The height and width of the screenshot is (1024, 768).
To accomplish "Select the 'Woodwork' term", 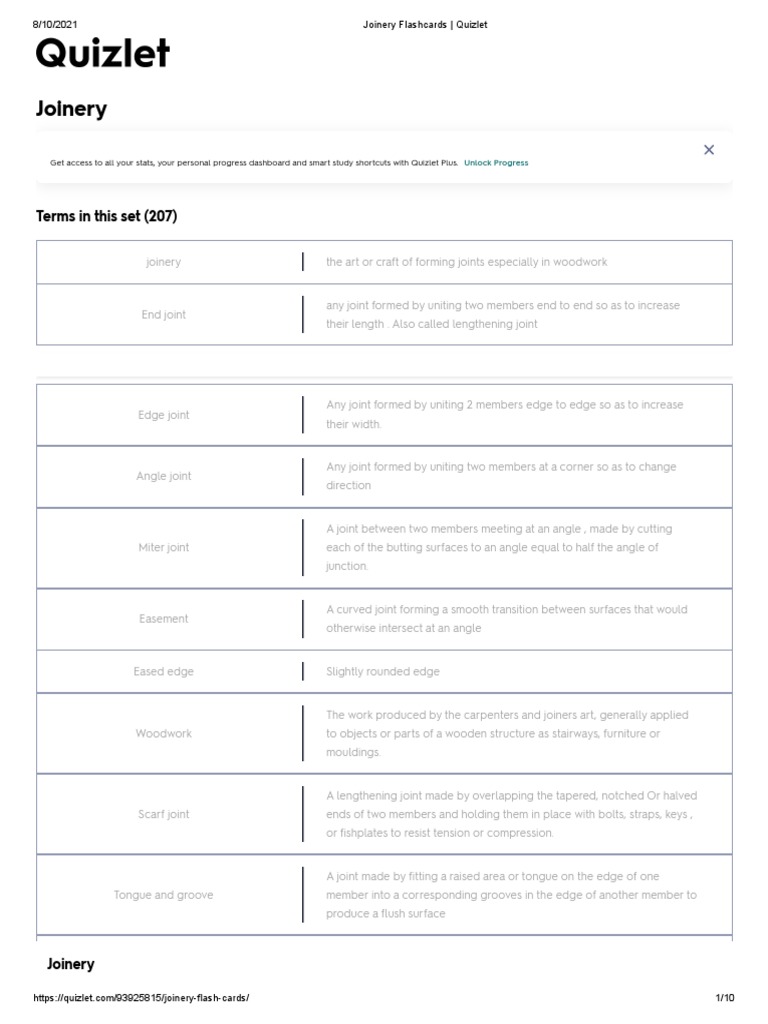I will point(164,734).
